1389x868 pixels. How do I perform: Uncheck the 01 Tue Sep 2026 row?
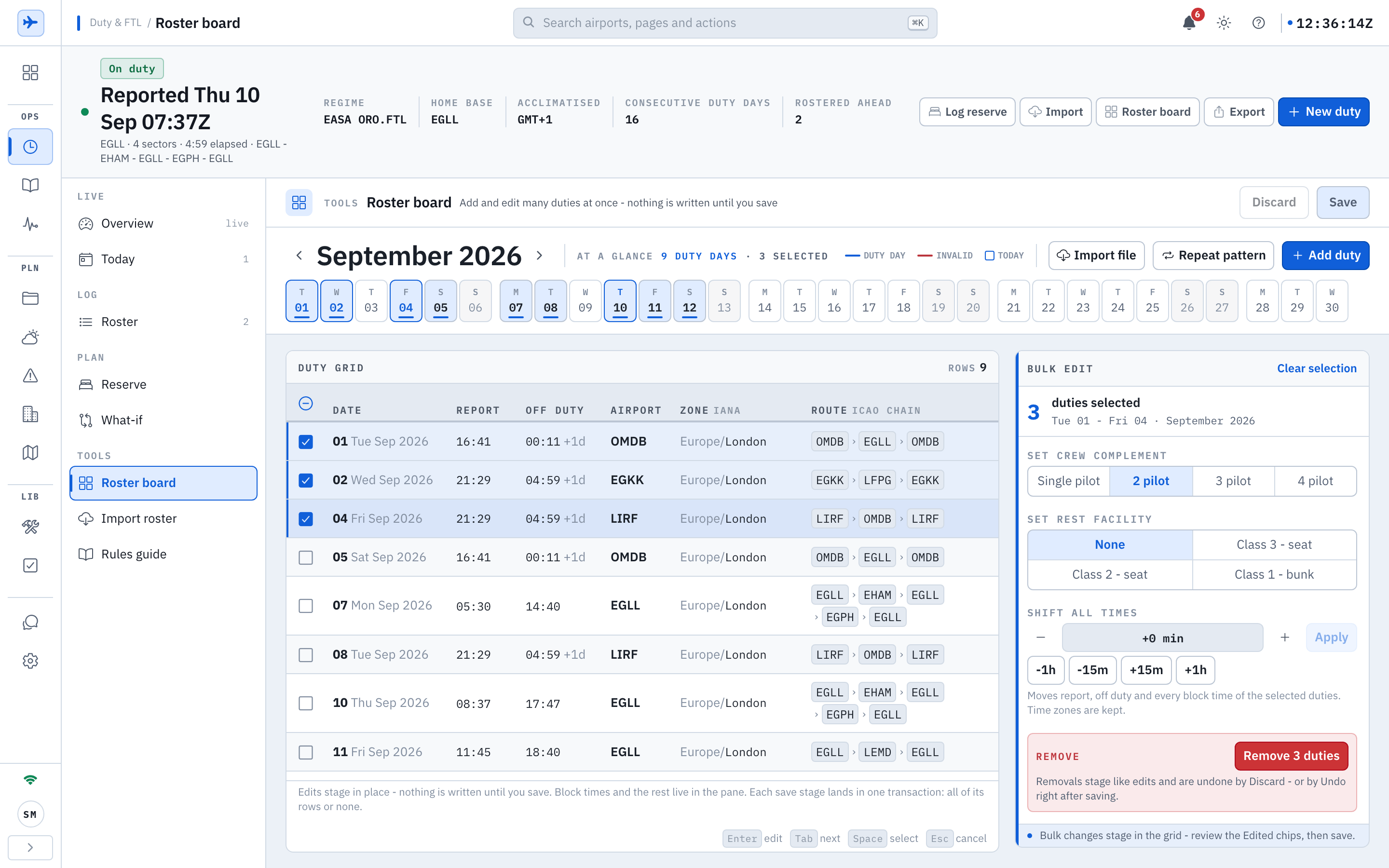point(306,441)
